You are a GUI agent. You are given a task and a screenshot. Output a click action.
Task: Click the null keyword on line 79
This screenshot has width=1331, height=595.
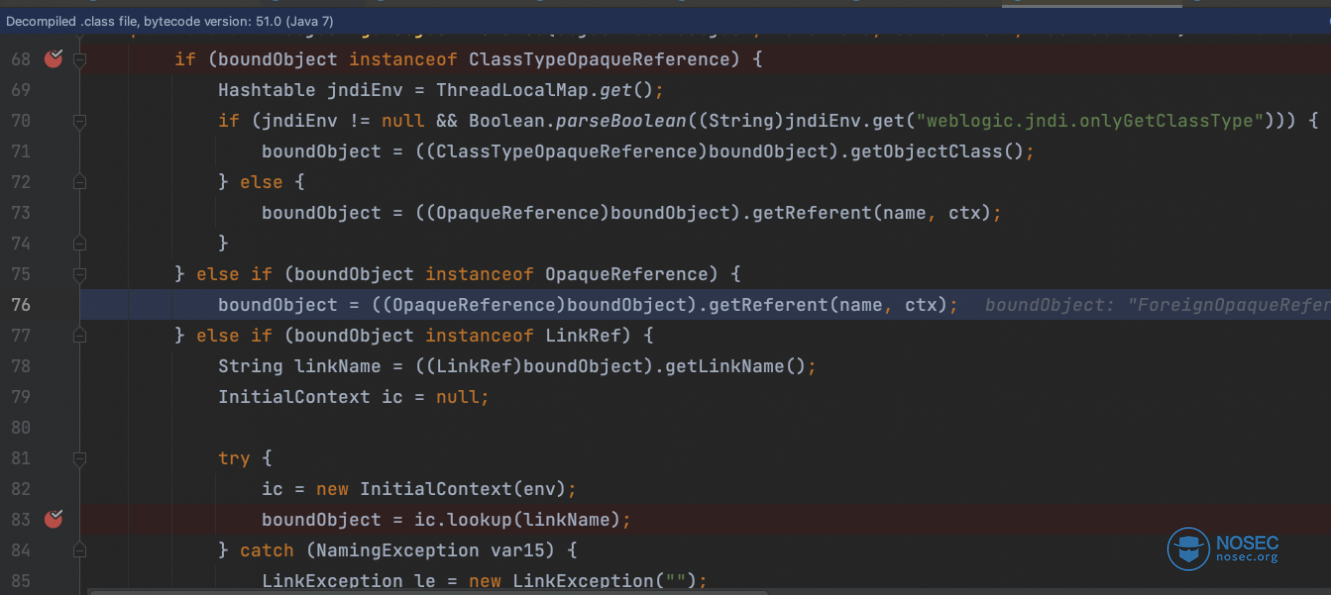[458, 397]
